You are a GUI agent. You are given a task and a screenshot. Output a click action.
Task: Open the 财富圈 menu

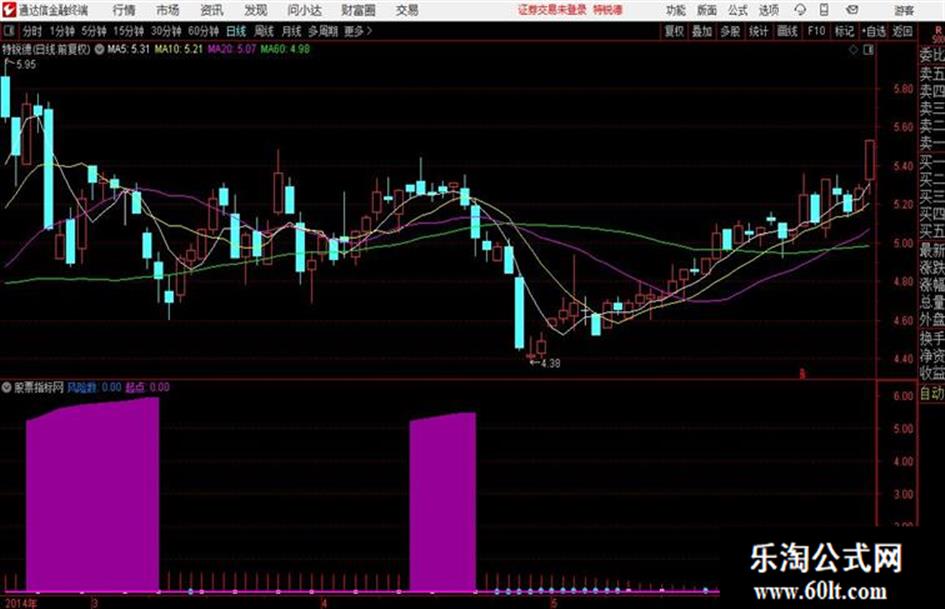(x=358, y=10)
